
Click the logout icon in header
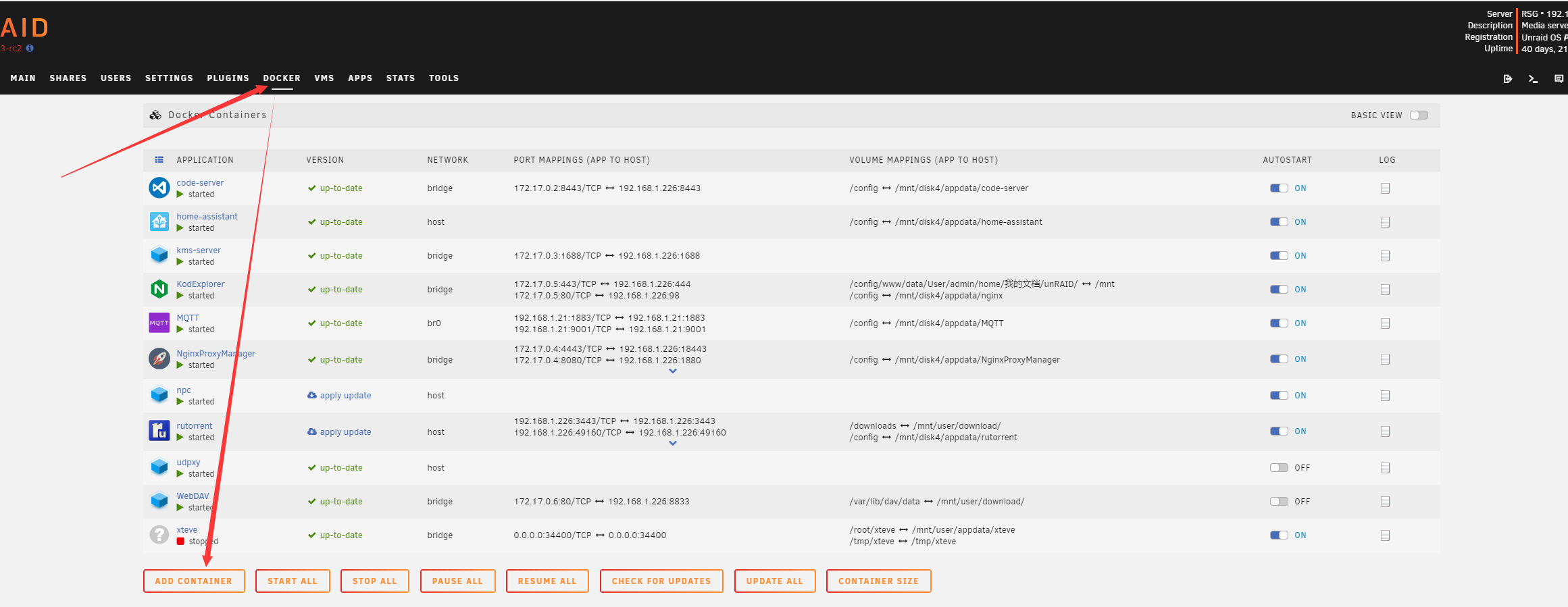pyautogui.click(x=1508, y=79)
